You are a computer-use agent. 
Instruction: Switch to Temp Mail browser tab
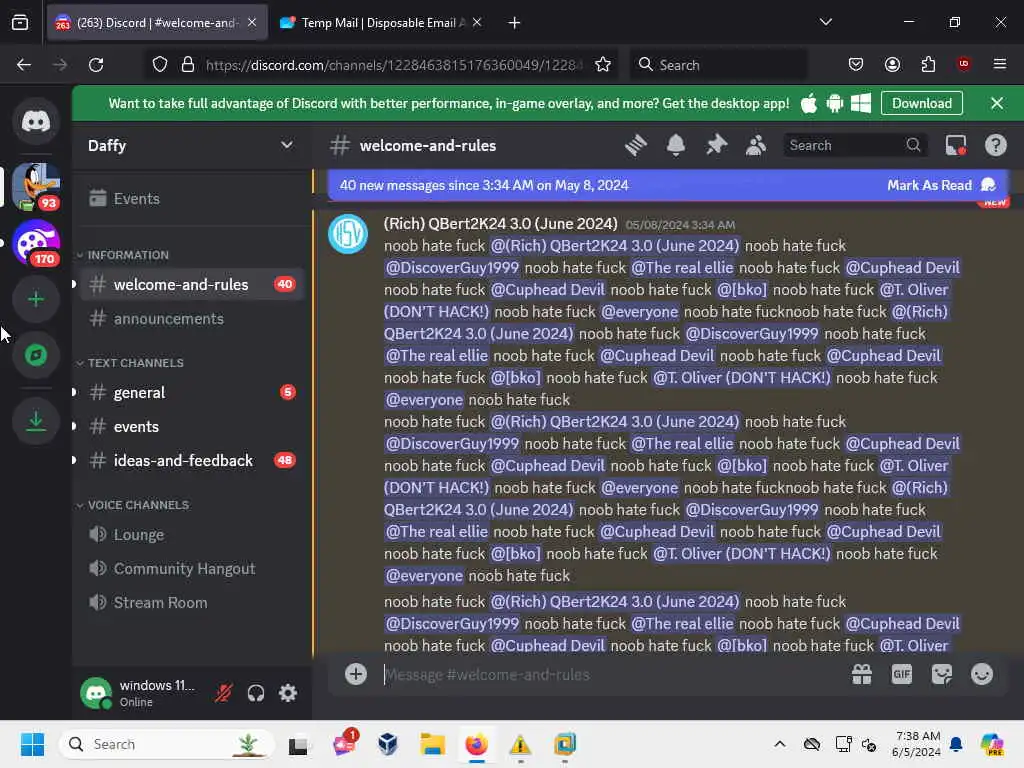(x=381, y=23)
